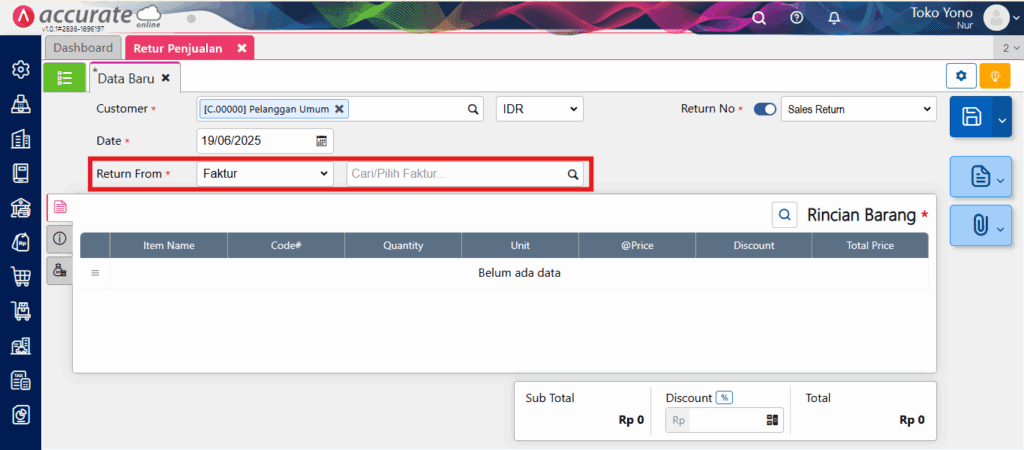Remove Pelanggan Umum from Customer field
The image size is (1024, 450).
(x=339, y=109)
